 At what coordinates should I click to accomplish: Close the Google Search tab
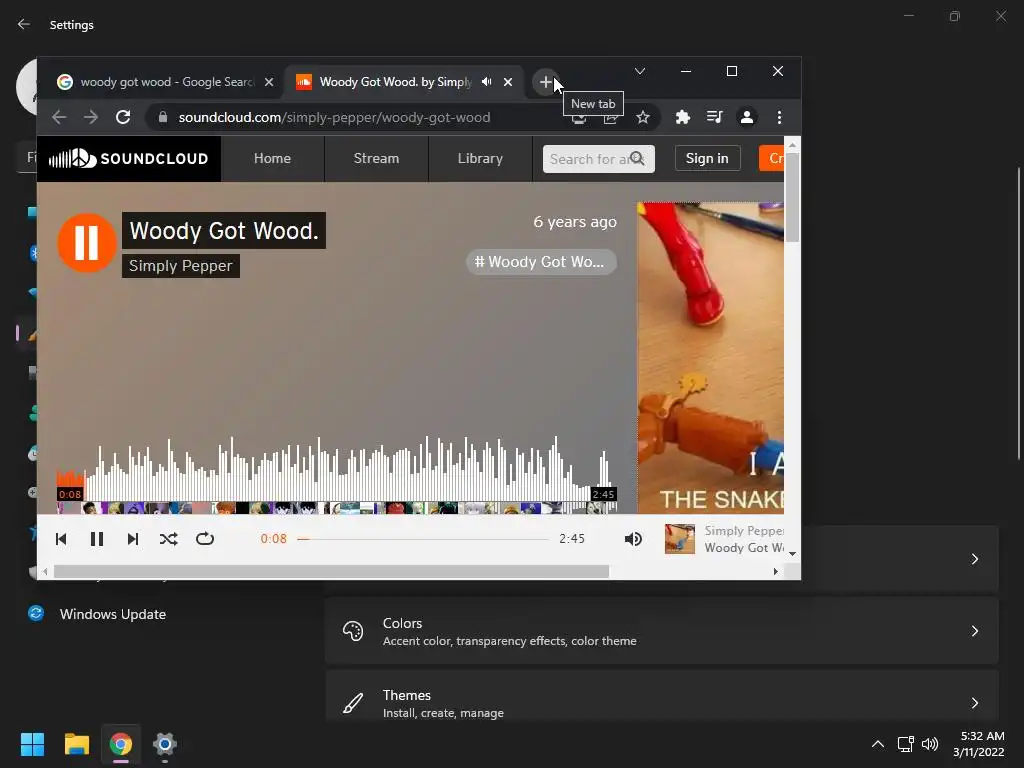click(x=269, y=82)
